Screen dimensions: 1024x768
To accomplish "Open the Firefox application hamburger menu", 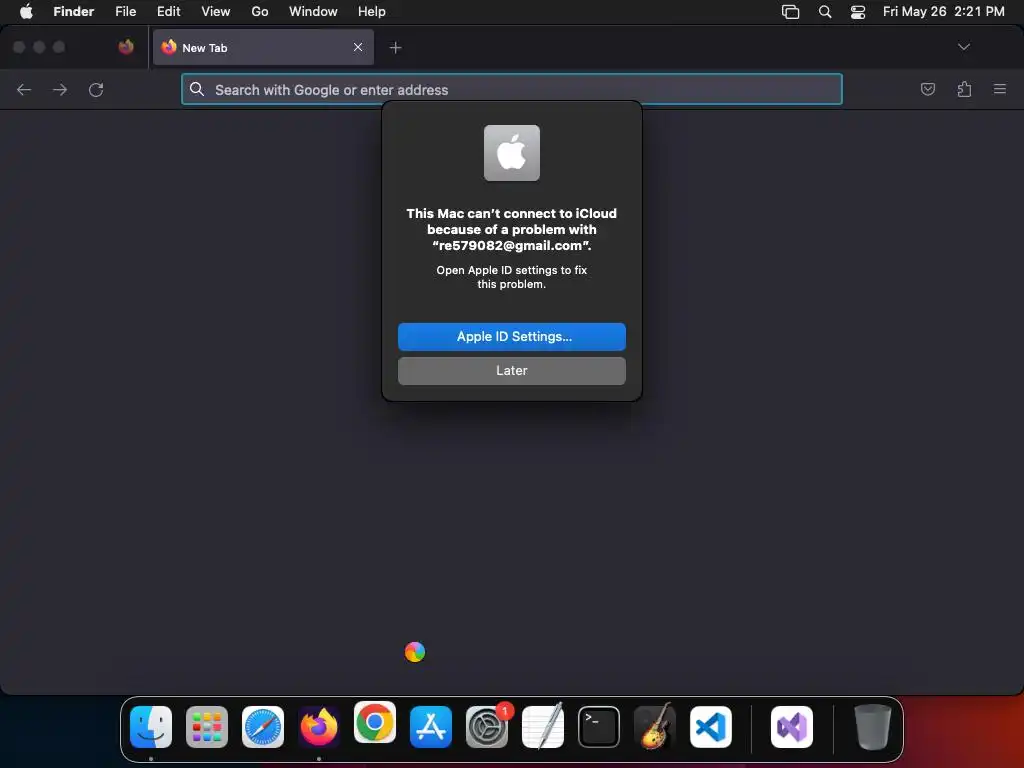I will coord(999,89).
